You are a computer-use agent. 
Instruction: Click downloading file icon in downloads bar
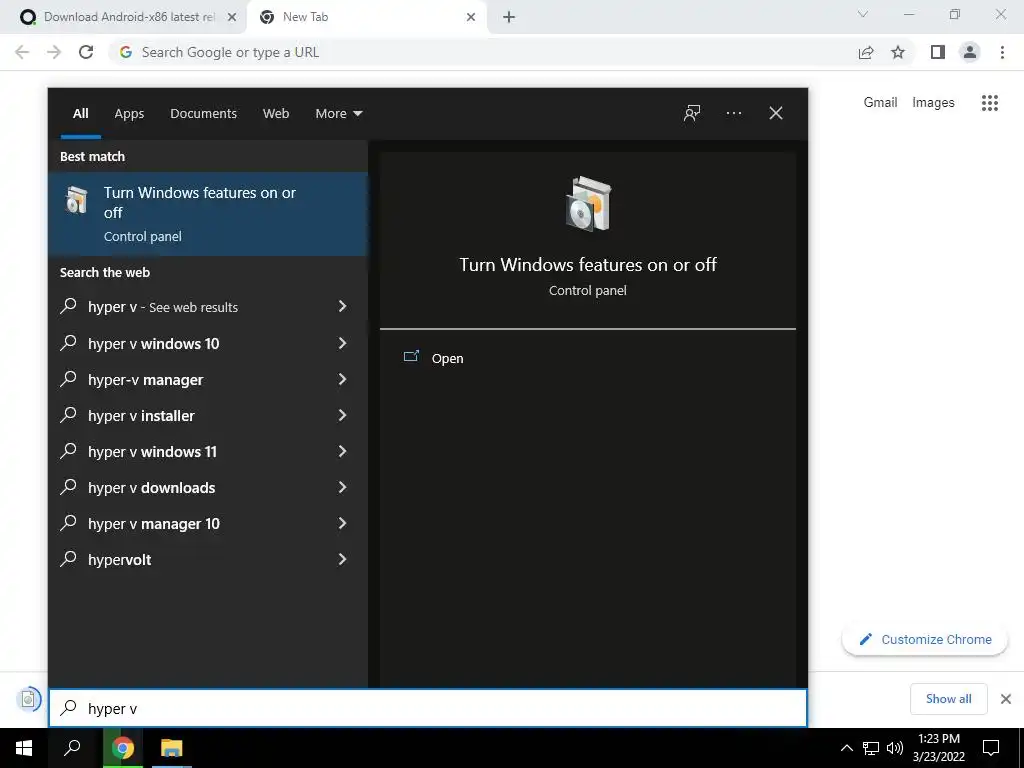pos(28,699)
